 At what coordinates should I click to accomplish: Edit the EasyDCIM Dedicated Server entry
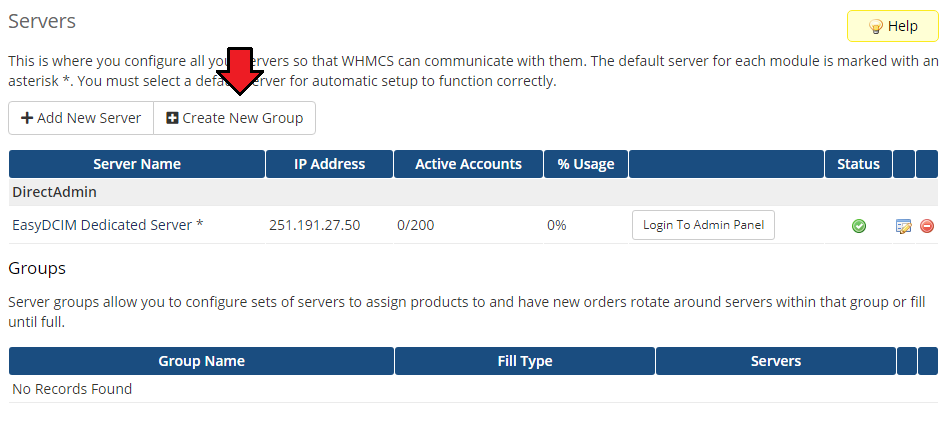[904, 226]
